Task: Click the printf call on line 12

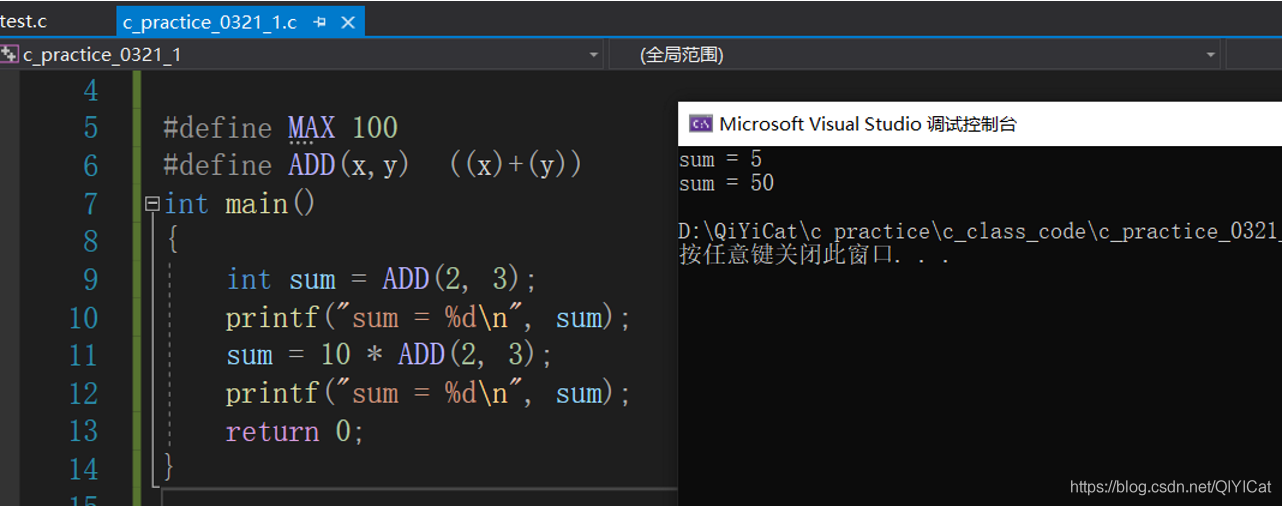Action: pyautogui.click(x=428, y=393)
